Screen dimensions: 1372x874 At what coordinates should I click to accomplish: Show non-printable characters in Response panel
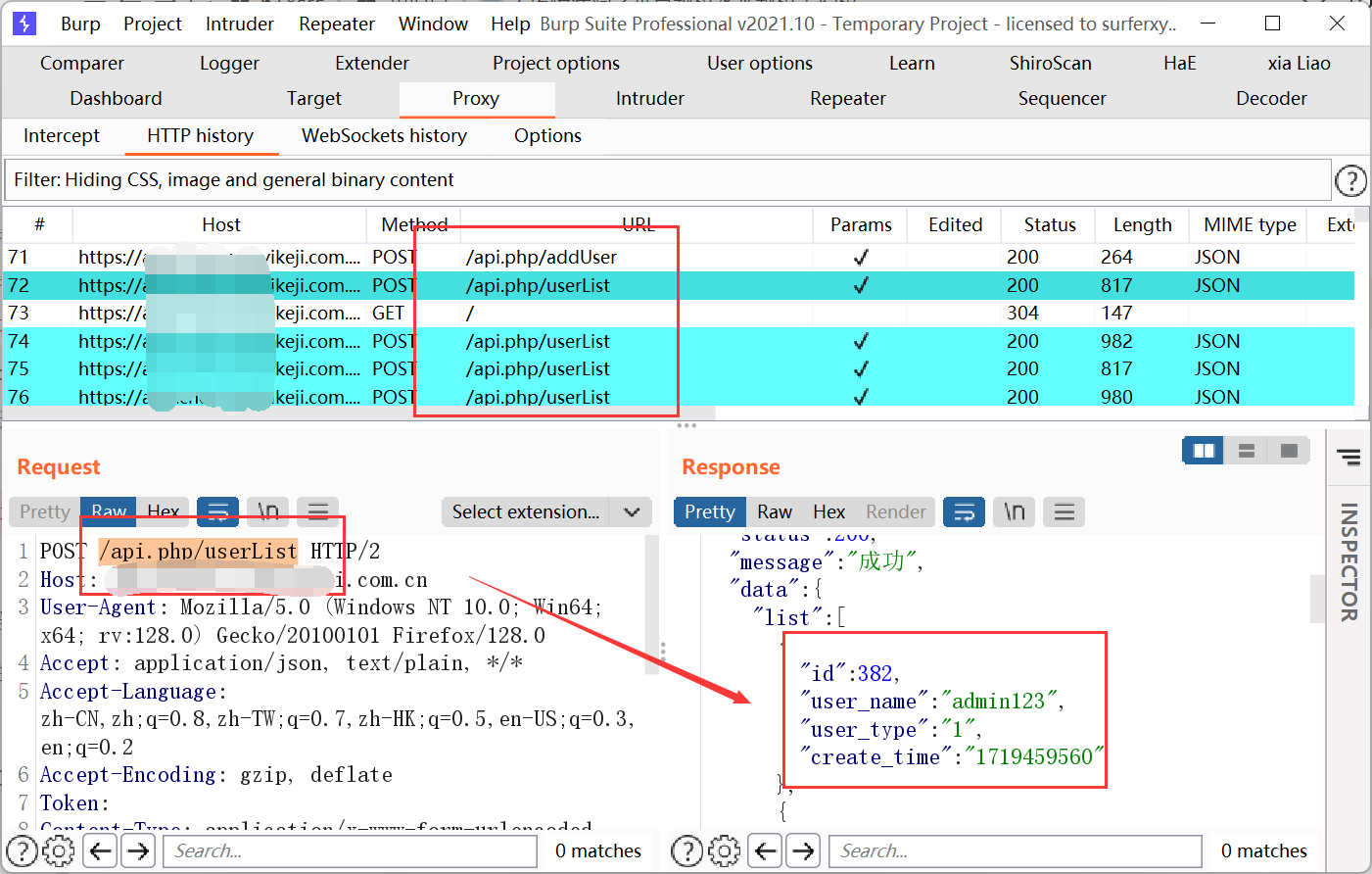point(1015,511)
